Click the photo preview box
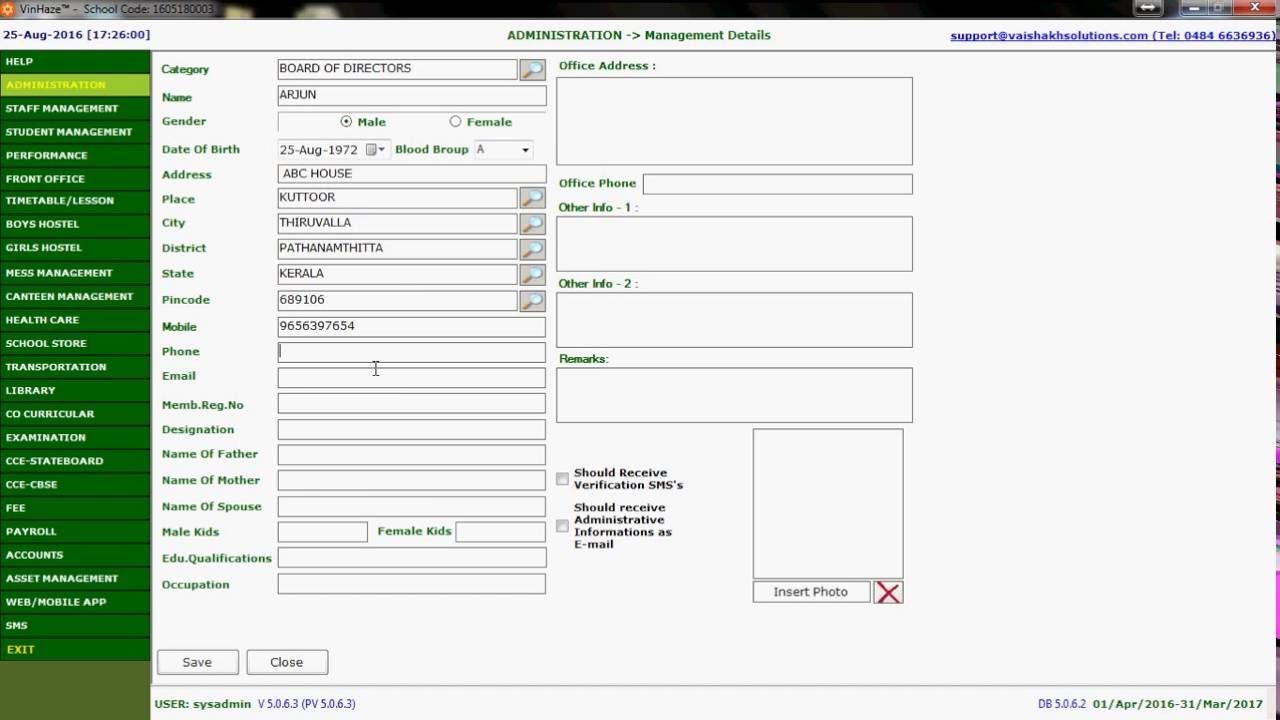 (x=828, y=503)
